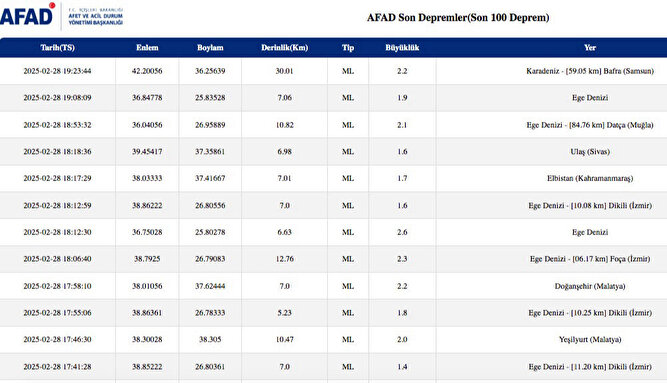The height and width of the screenshot is (383, 667).
Task: Select date cell 2025-02-28 18:17:29
Action: click(57, 178)
